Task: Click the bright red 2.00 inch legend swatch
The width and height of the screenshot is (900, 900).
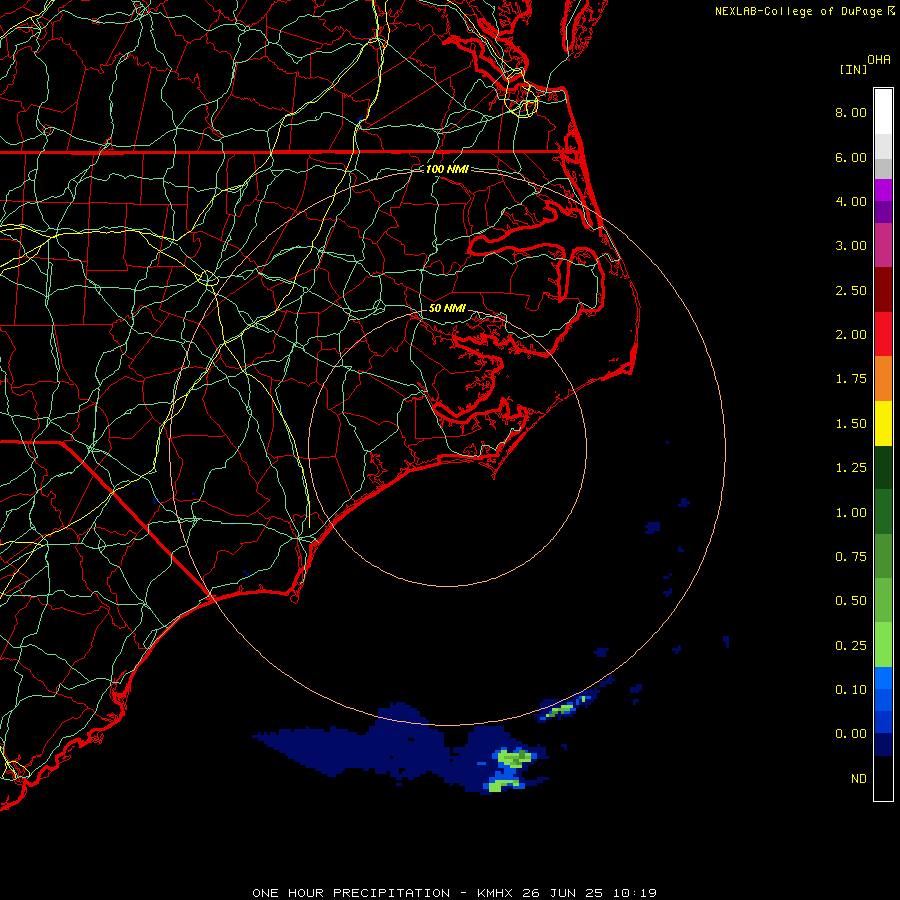Action: tap(883, 334)
